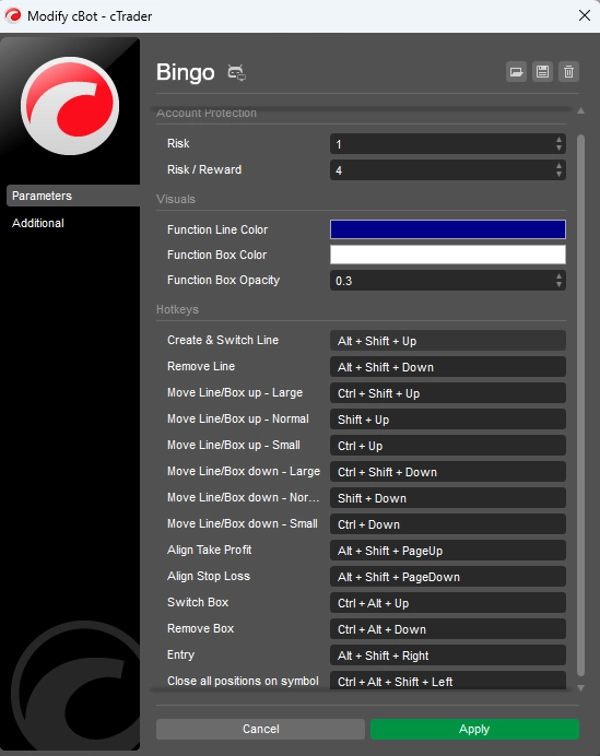This screenshot has height=756, width=600.
Task: Decrement the Risk / Reward value
Action: tap(559, 174)
